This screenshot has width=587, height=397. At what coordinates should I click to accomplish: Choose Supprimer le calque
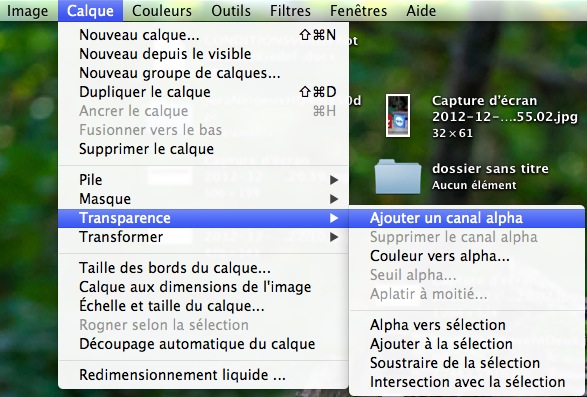point(203,149)
